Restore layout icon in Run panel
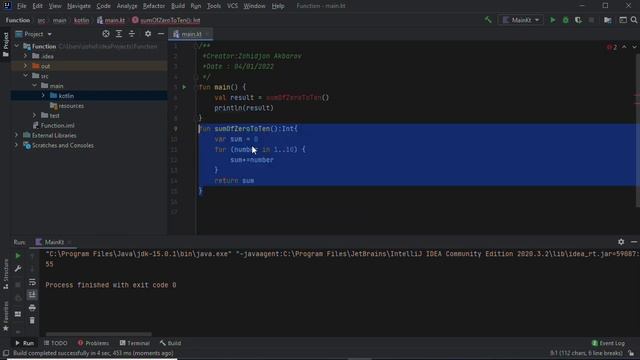The height and width of the screenshot is (360, 640). pyautogui.click(x=18, y=314)
